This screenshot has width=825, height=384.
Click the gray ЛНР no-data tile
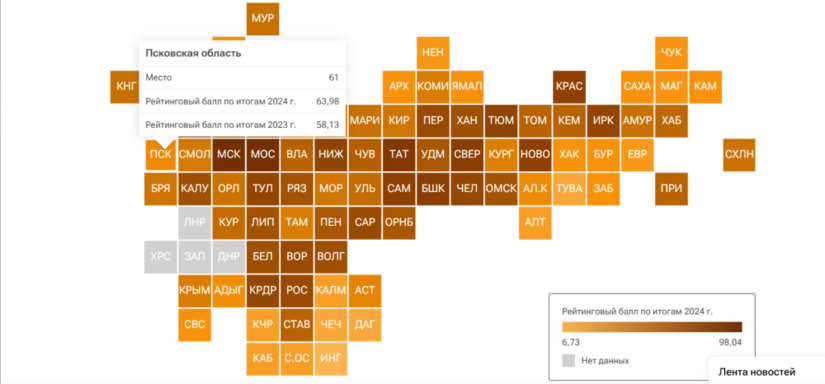click(x=195, y=223)
